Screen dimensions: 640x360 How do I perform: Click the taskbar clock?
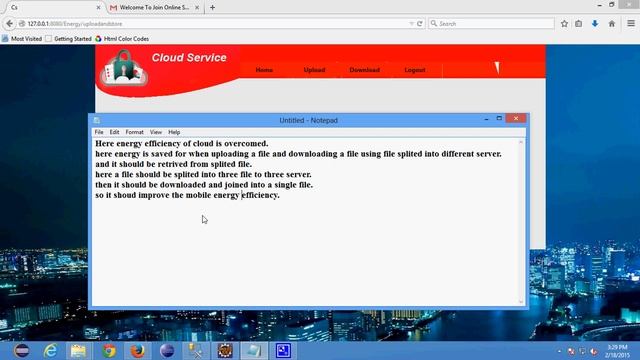point(618,351)
